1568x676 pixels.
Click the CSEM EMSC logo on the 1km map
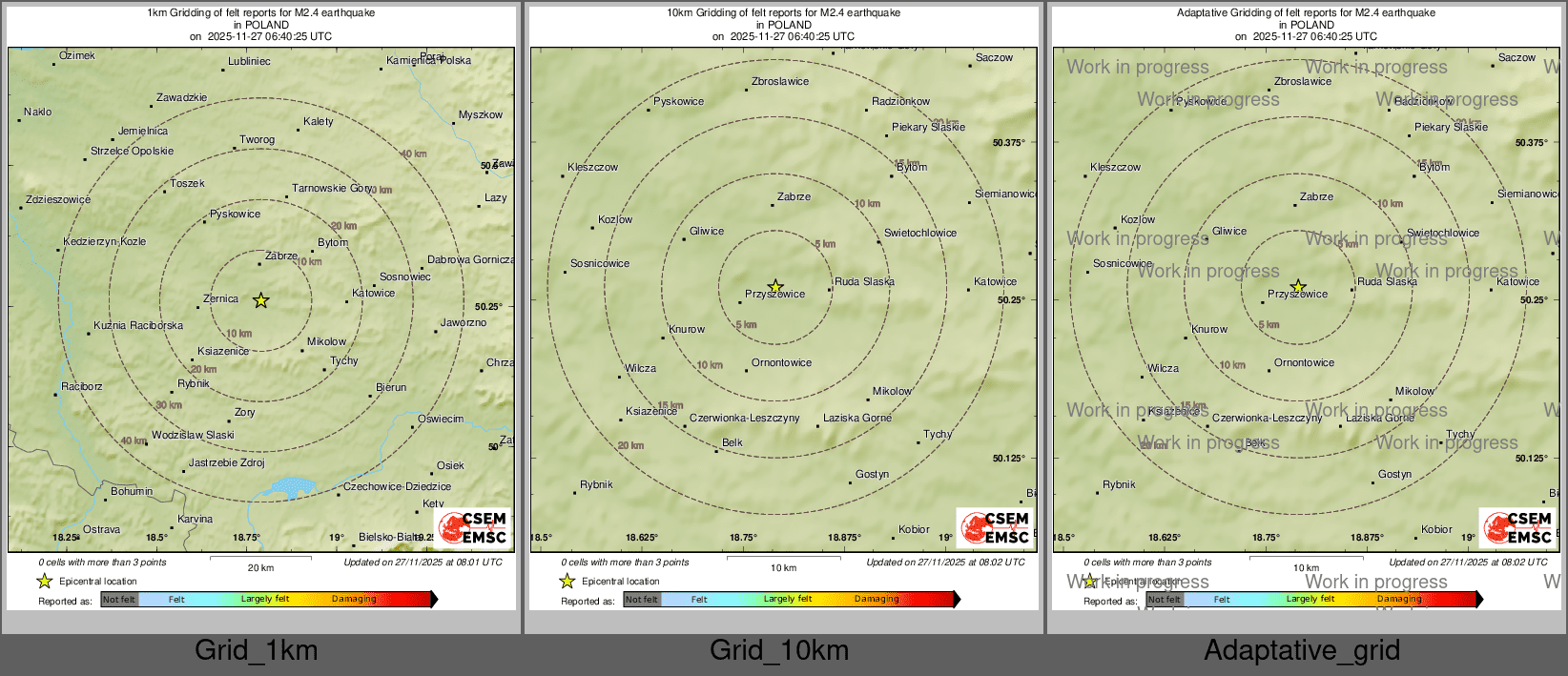click(472, 527)
